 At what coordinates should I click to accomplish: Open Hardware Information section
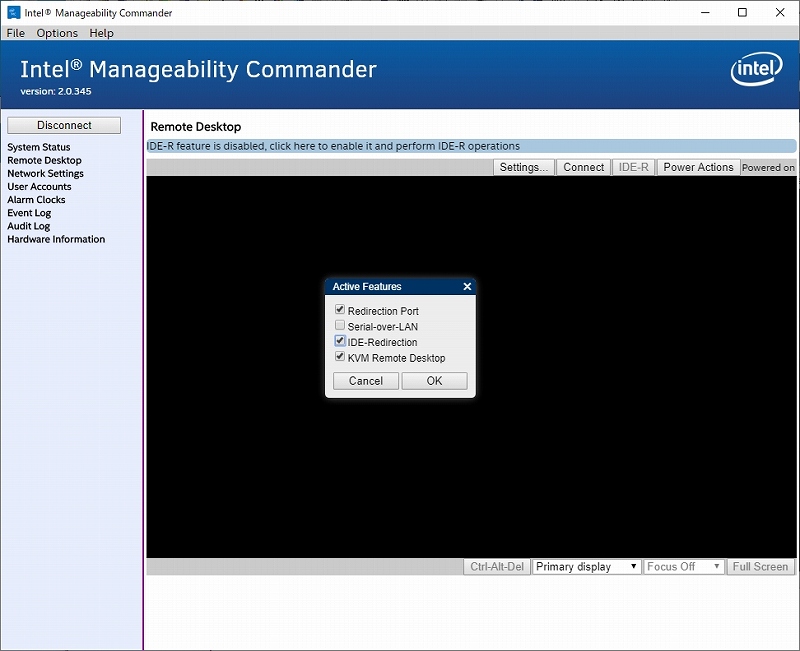pyautogui.click(x=56, y=240)
